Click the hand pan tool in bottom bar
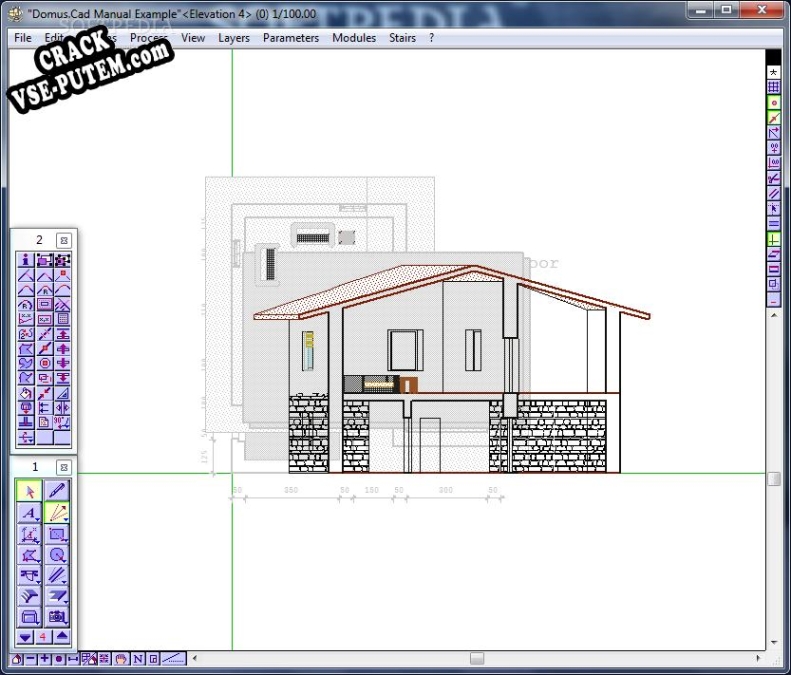 [x=120, y=659]
